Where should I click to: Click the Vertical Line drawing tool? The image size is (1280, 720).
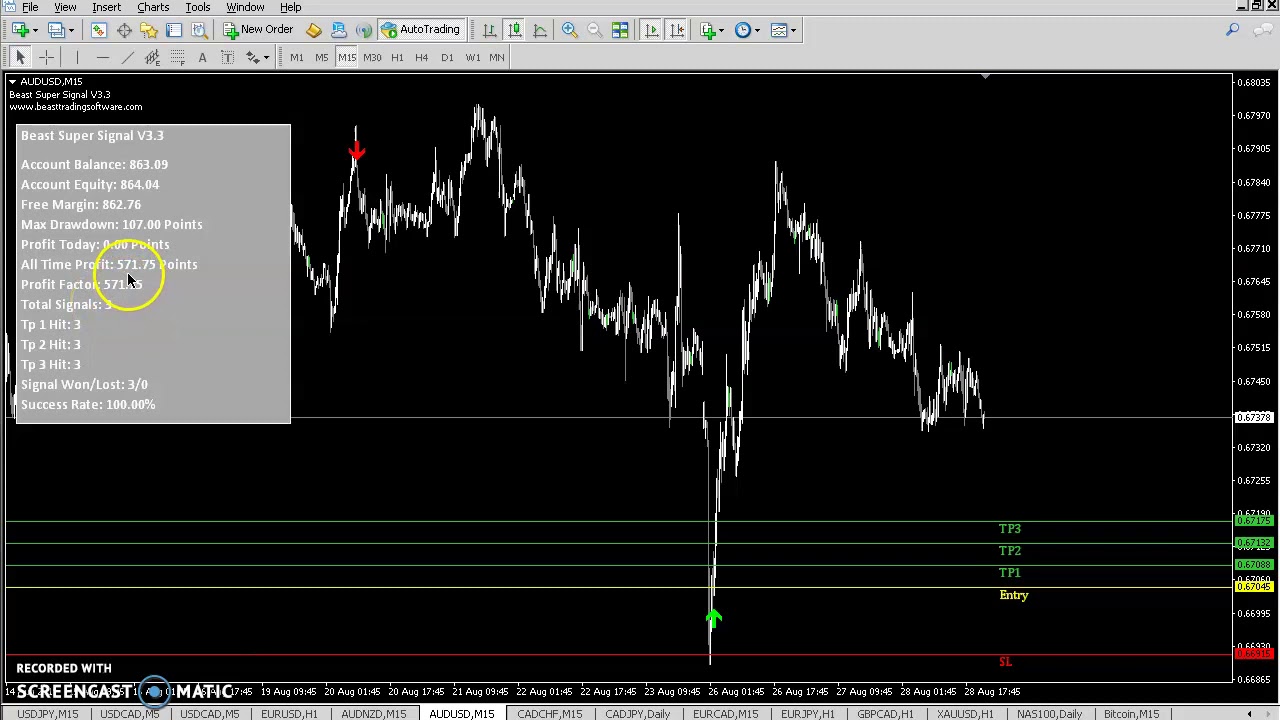(x=77, y=57)
